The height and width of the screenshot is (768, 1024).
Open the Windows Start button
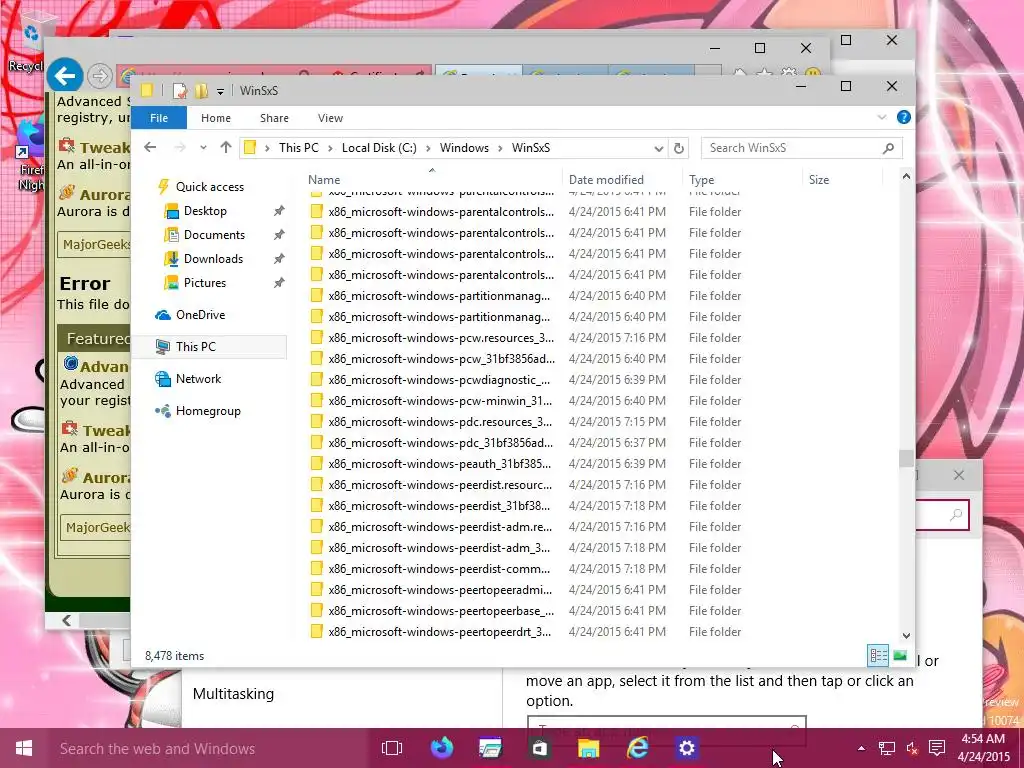[x=24, y=748]
